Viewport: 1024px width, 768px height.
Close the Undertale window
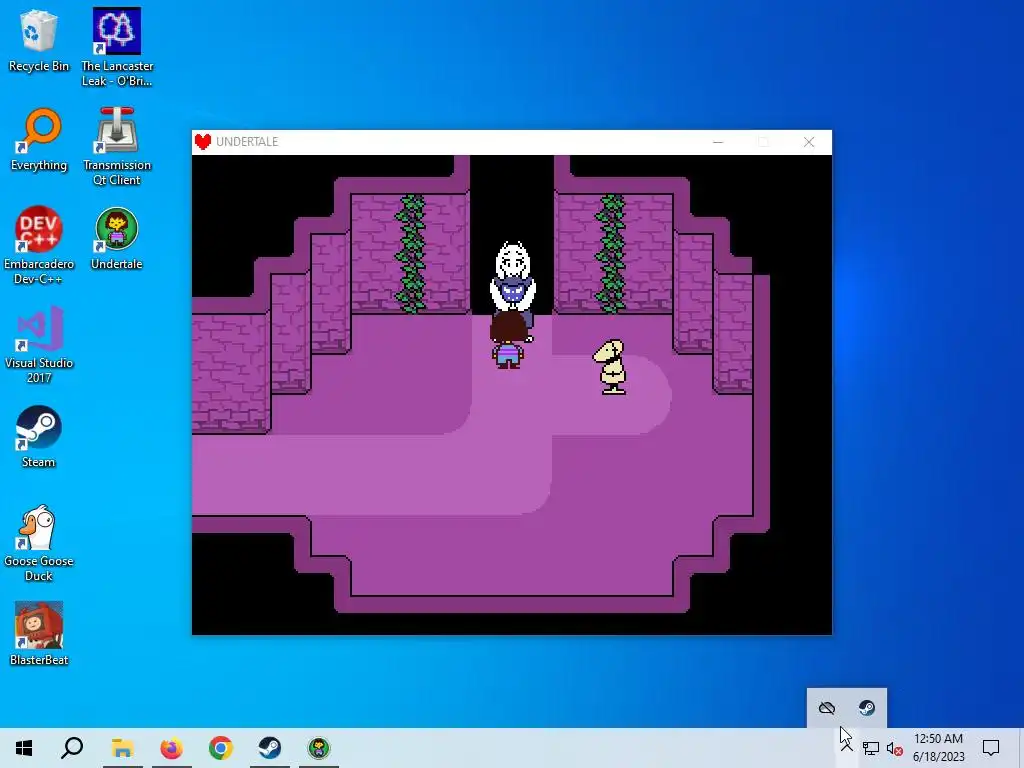pyautogui.click(x=809, y=142)
